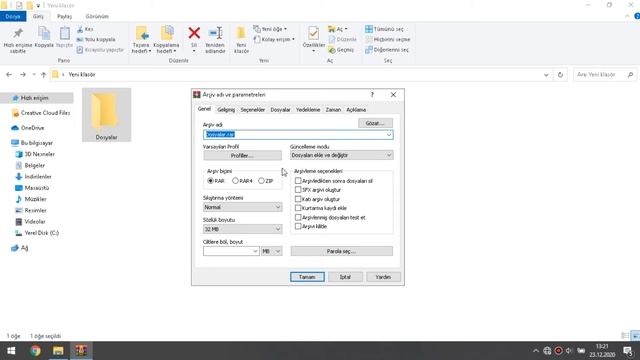640x360 pixels.
Task: Click the WinRAR dialog help question mark
Action: pyautogui.click(x=372, y=95)
